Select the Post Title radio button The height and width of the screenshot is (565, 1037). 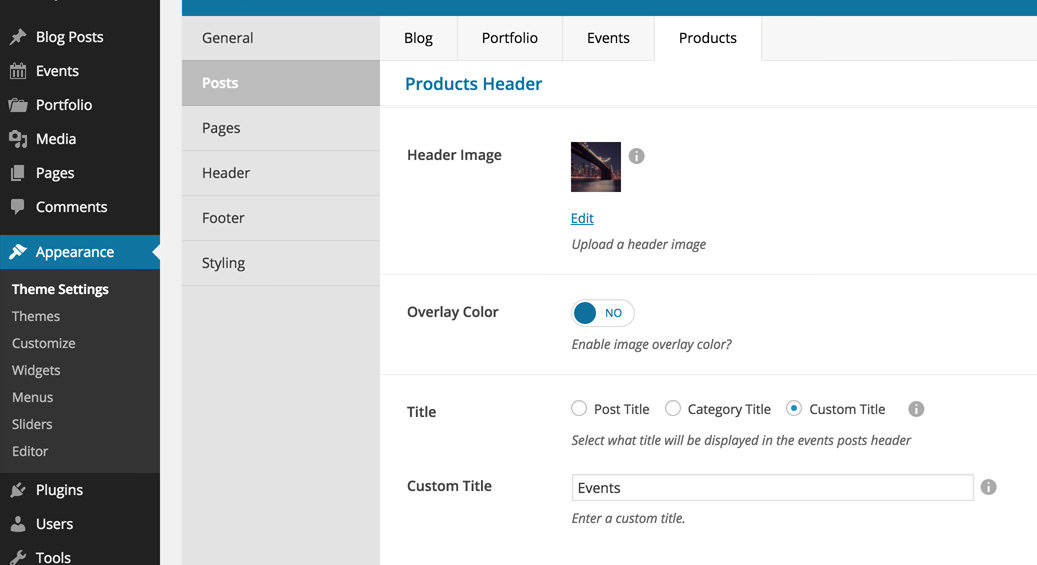579,408
